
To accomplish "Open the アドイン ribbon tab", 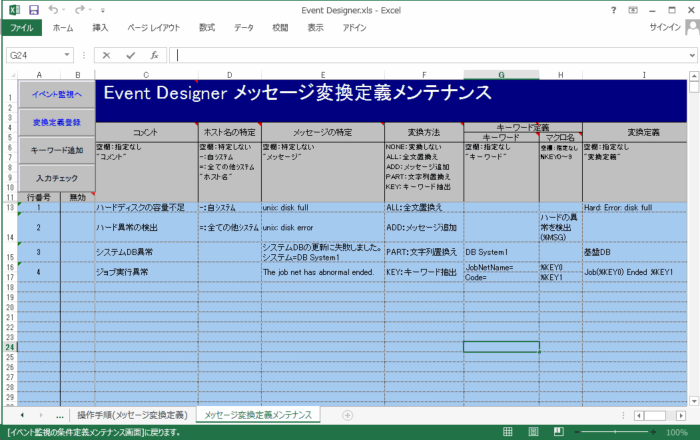I will pos(354,28).
